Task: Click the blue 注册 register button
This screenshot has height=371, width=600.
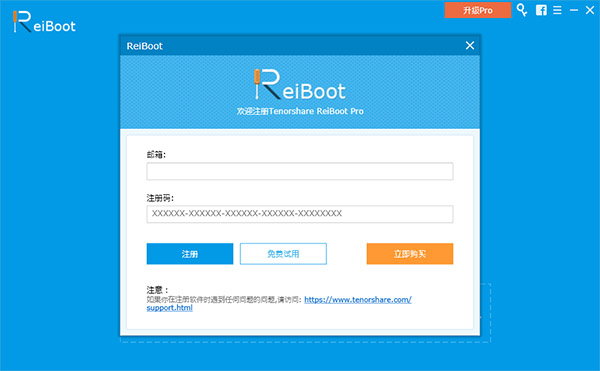Action: [x=190, y=254]
